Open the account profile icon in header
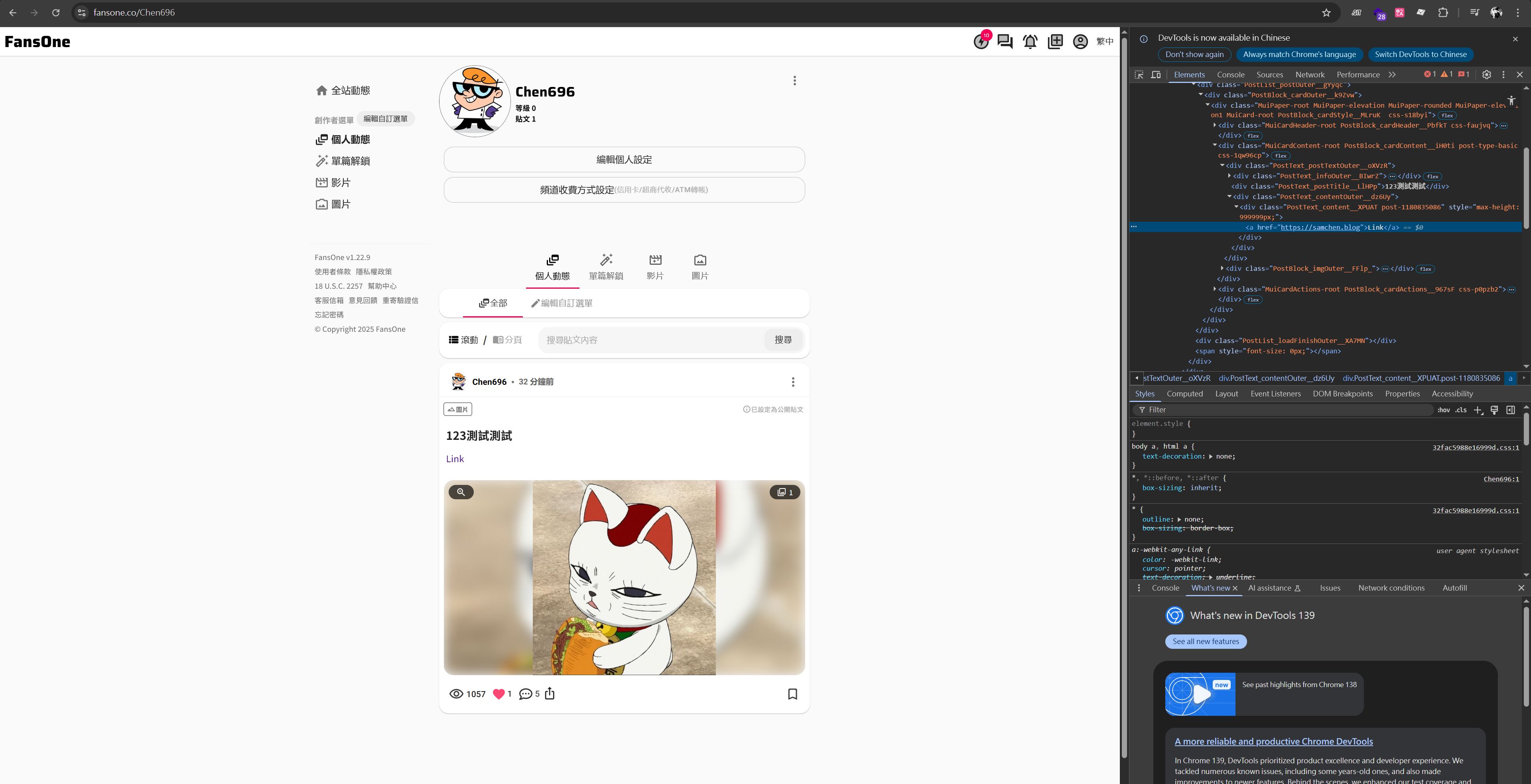 [x=1080, y=41]
